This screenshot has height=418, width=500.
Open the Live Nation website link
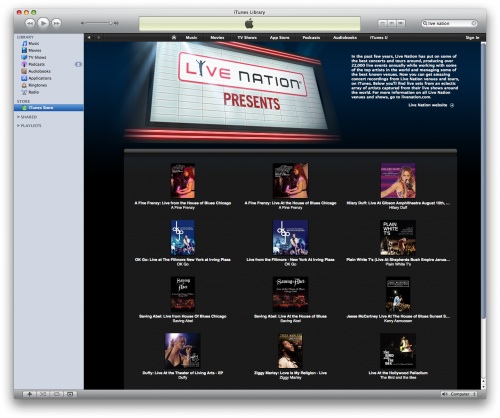[428, 105]
